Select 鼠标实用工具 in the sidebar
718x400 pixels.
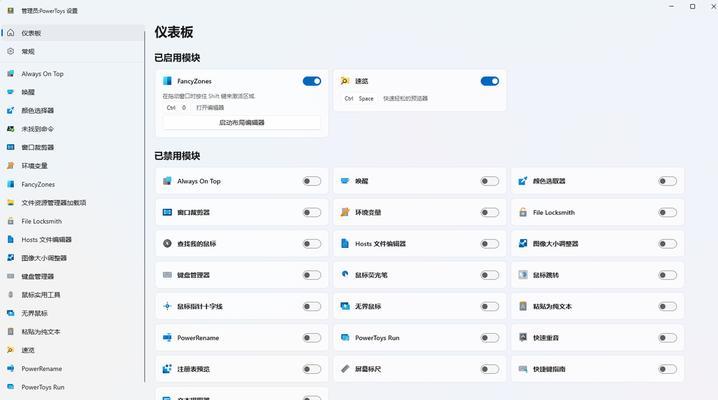pos(72,295)
